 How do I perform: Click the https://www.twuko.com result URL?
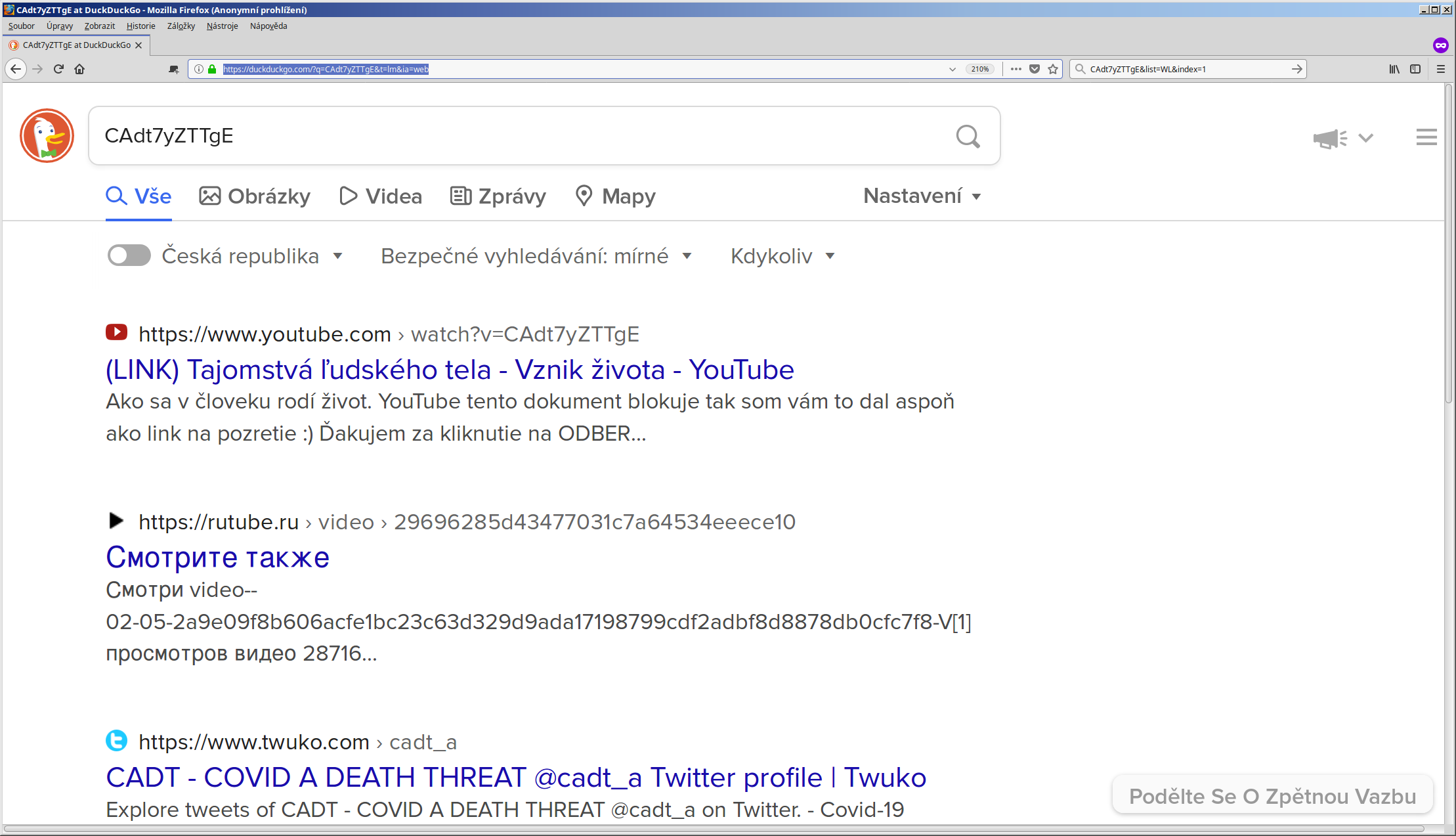(254, 742)
